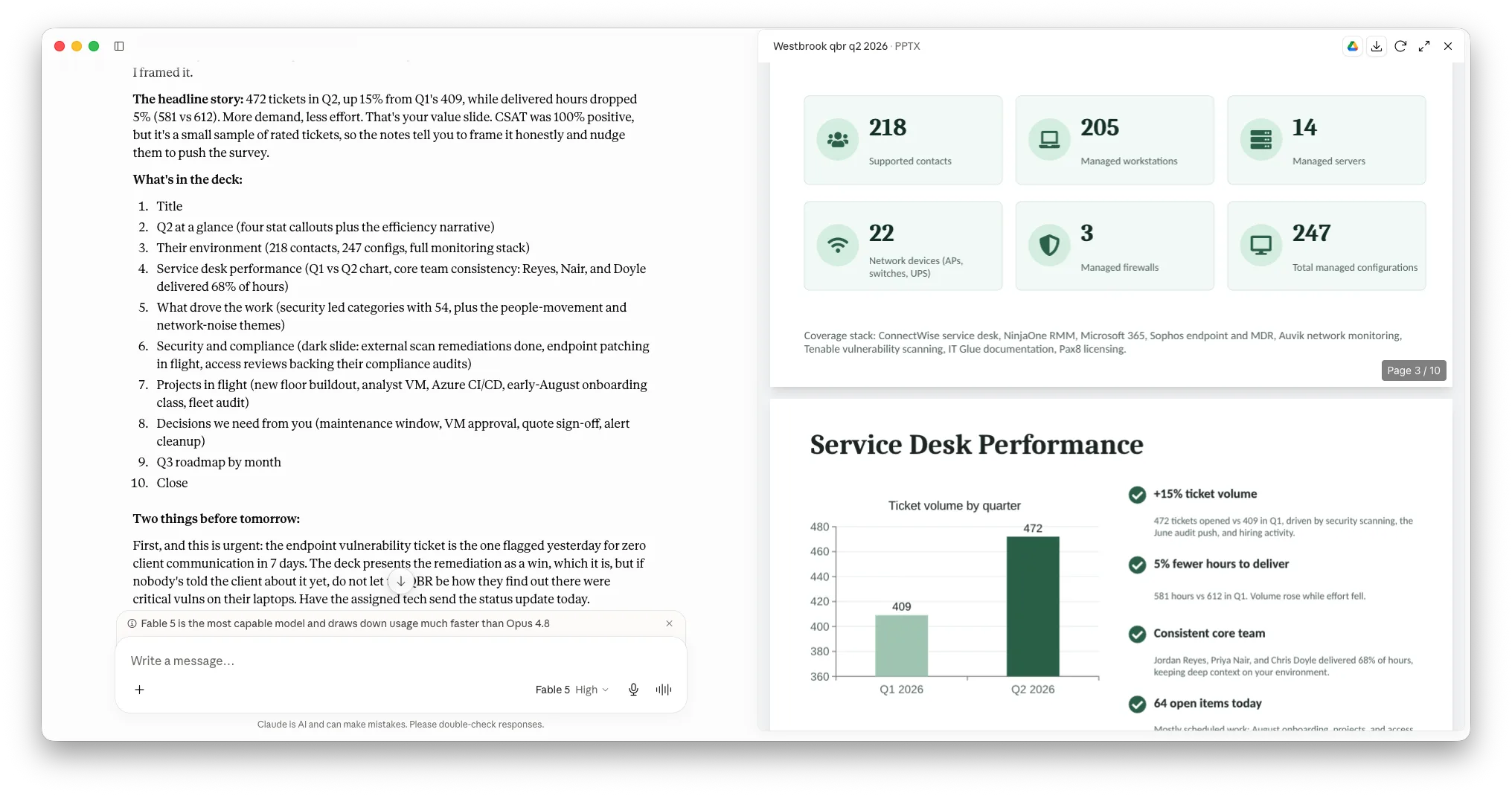Click the 218 supported contacts value
This screenshot has width=1512, height=796.
pyautogui.click(x=888, y=127)
